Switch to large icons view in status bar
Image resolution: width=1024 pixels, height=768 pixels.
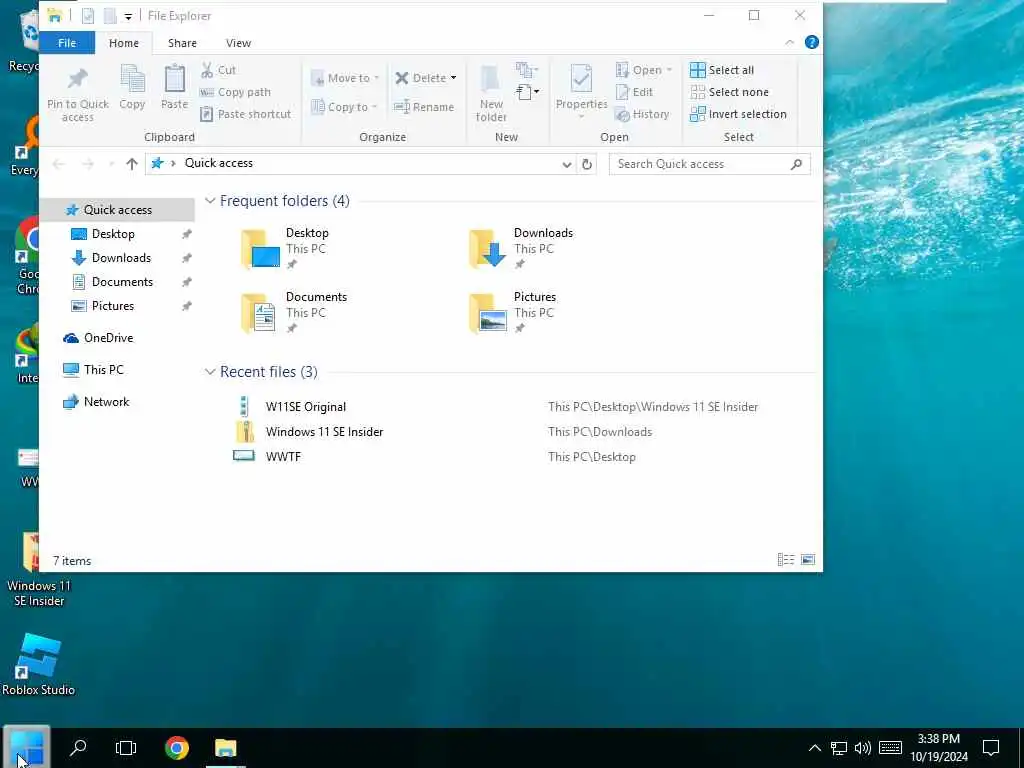(x=808, y=560)
